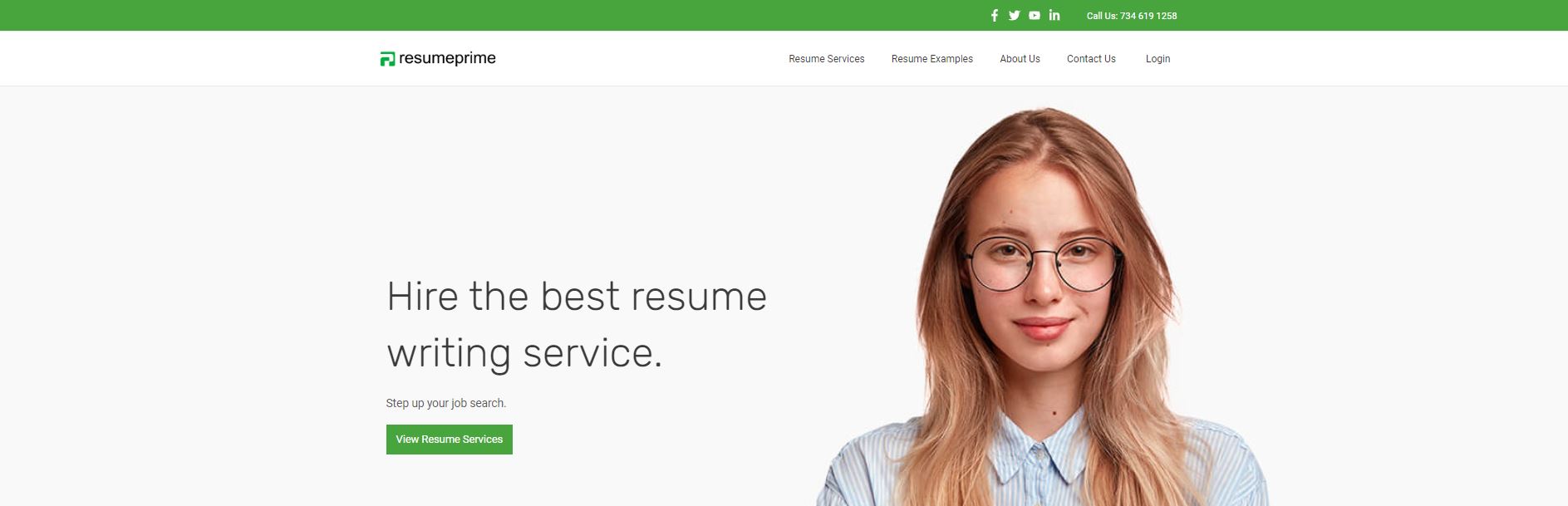Open the Facebook page icon
The height and width of the screenshot is (506, 1568).
coord(994,16)
